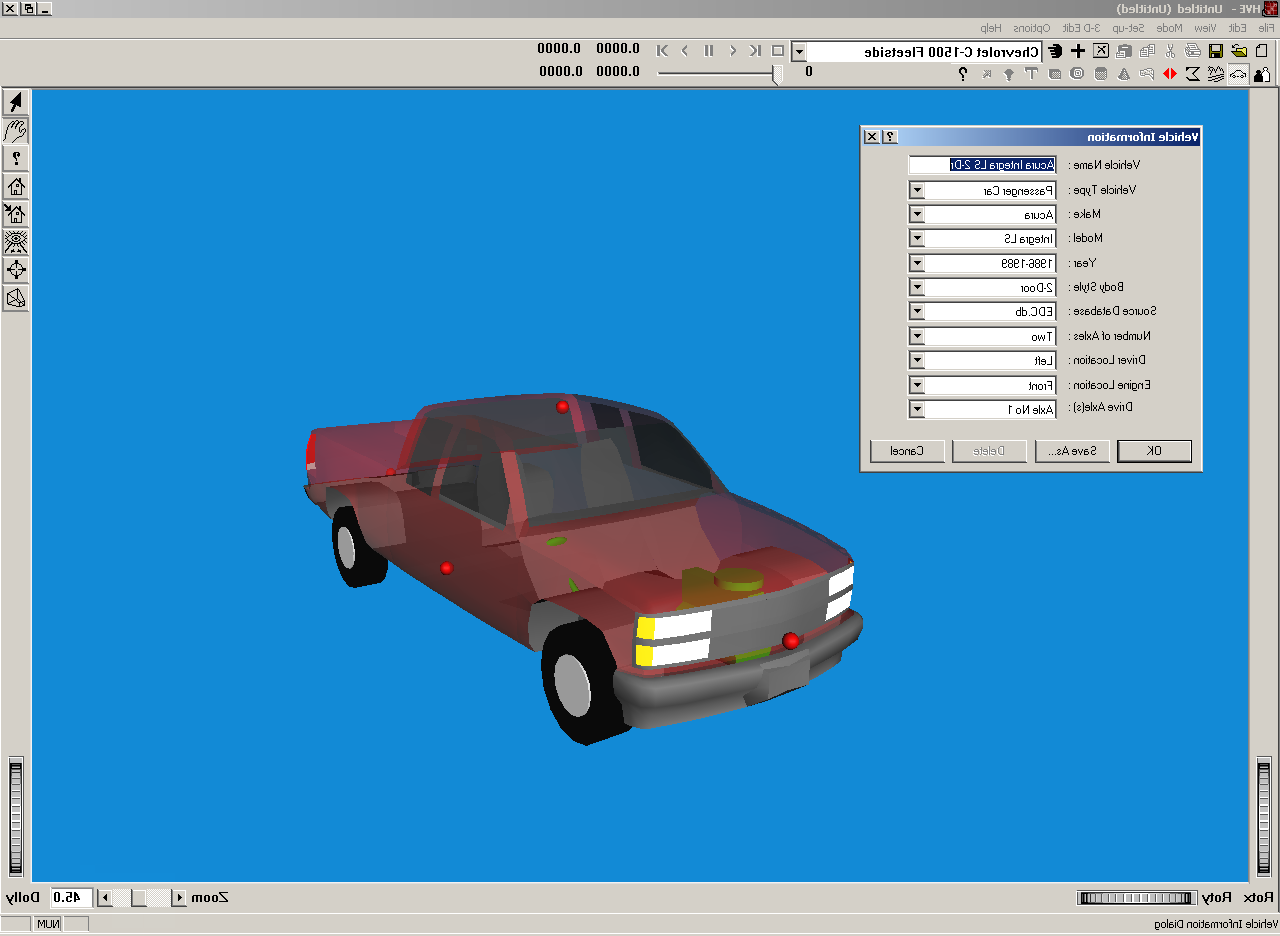Click the Print toolbar icon
Viewport: 1280px width, 936px height.
[1192, 50]
